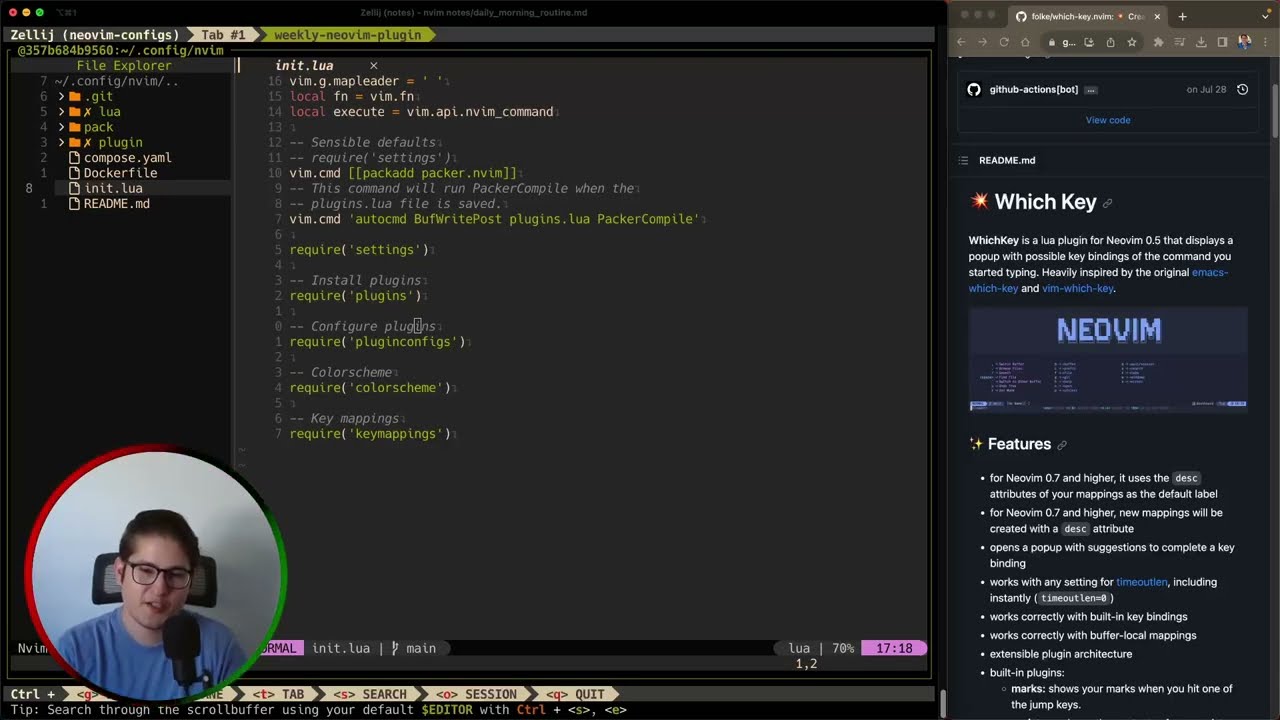Open the vim-which-key link
Screen dimensions: 1280x720
1077,288
